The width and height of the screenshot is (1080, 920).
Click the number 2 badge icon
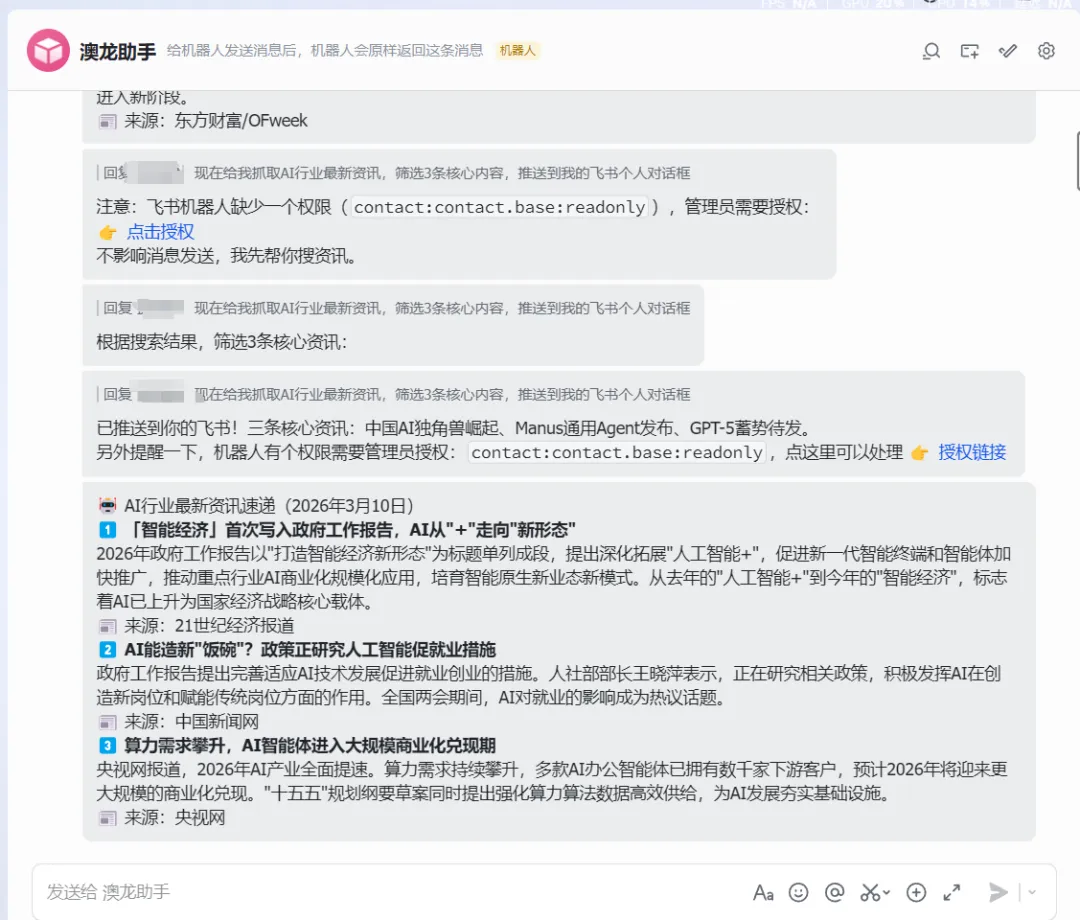(x=108, y=650)
